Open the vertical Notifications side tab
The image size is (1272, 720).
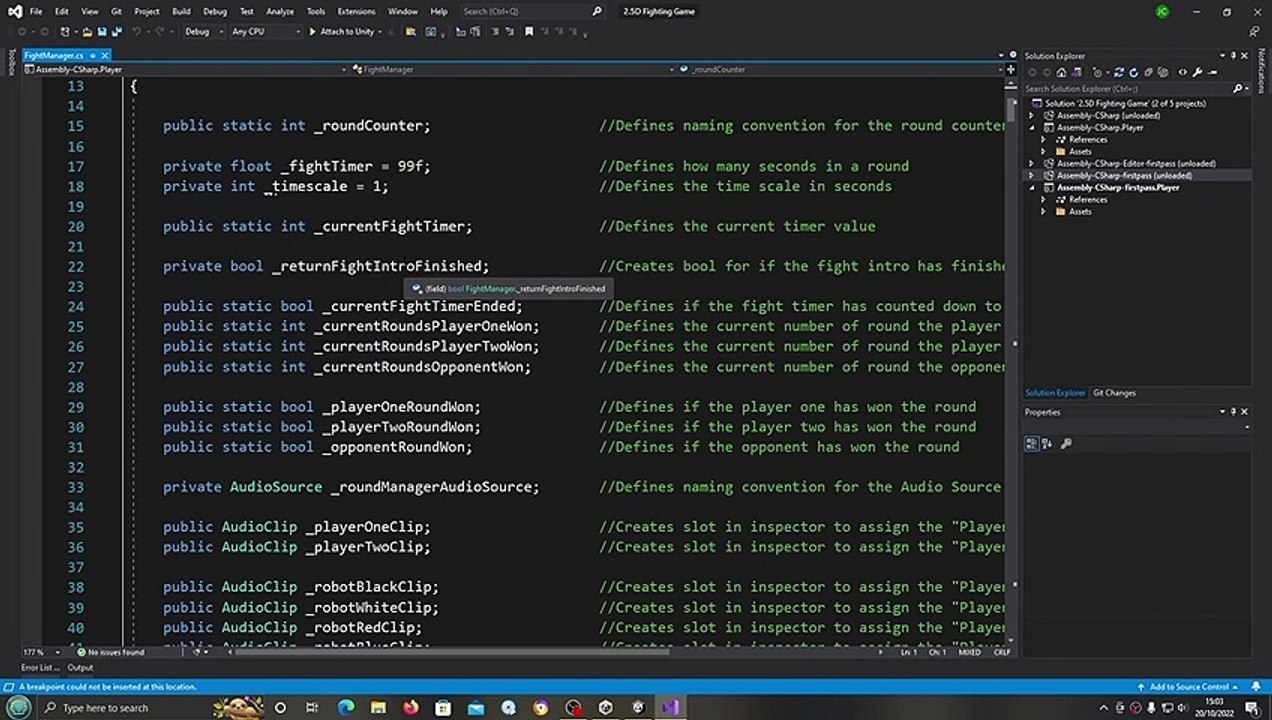click(1261, 69)
